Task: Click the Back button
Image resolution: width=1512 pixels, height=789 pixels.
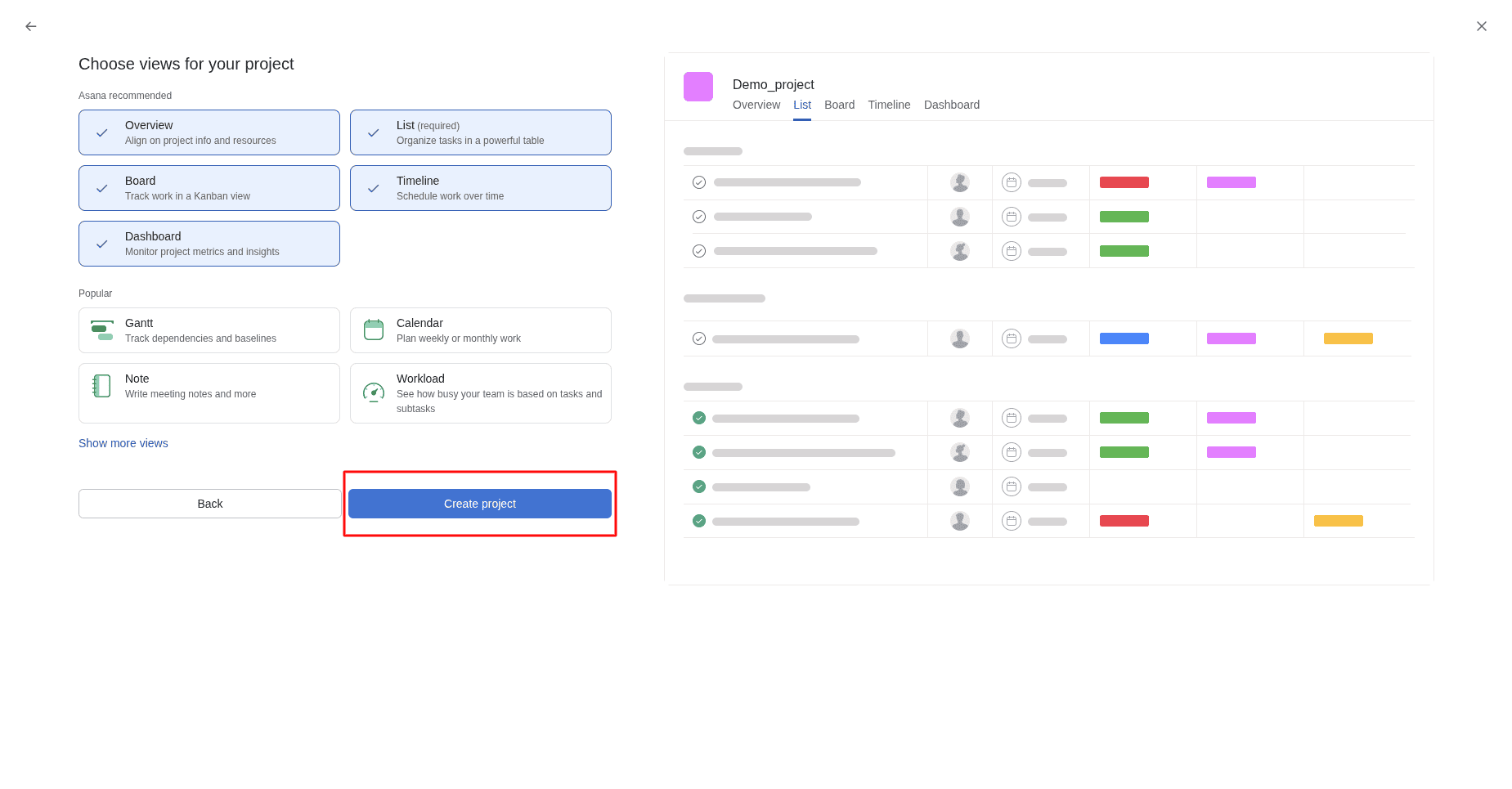Action: tap(210, 504)
